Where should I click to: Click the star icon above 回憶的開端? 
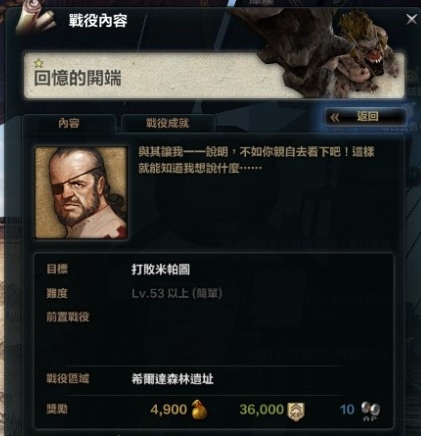39,63
